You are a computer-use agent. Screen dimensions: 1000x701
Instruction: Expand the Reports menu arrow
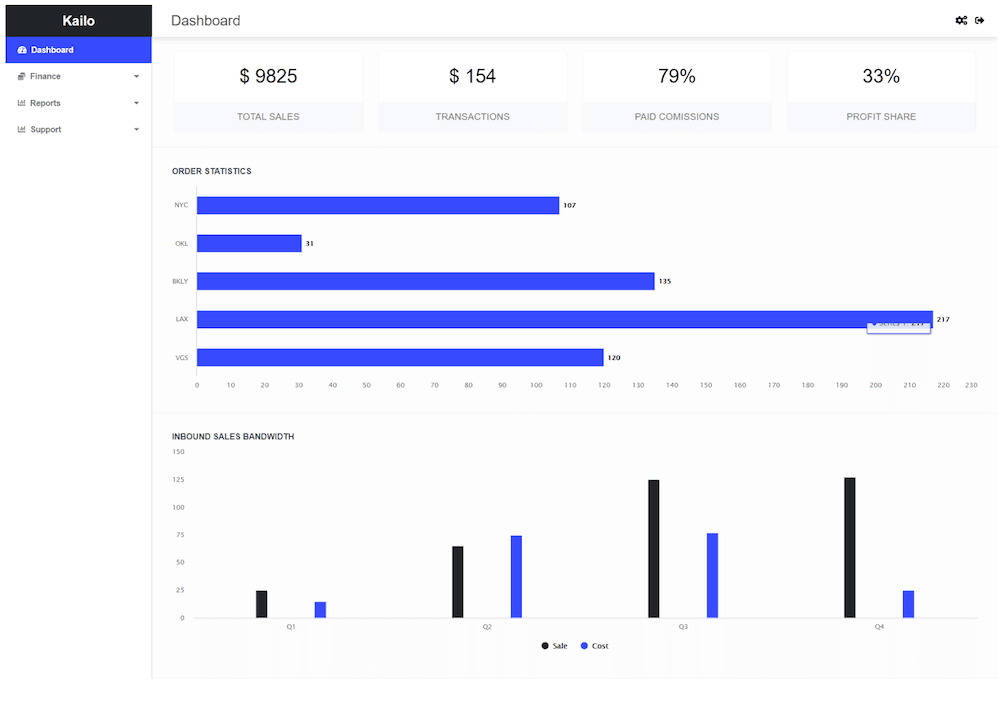(136, 103)
